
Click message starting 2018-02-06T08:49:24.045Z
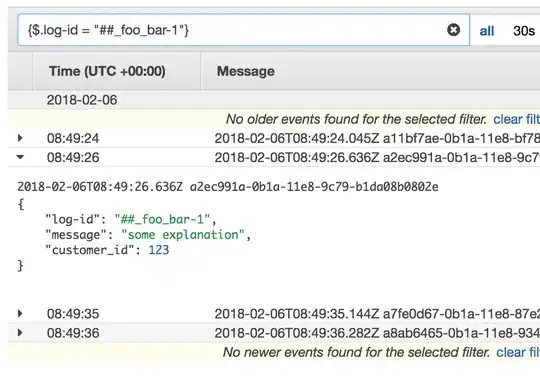(x=377, y=138)
